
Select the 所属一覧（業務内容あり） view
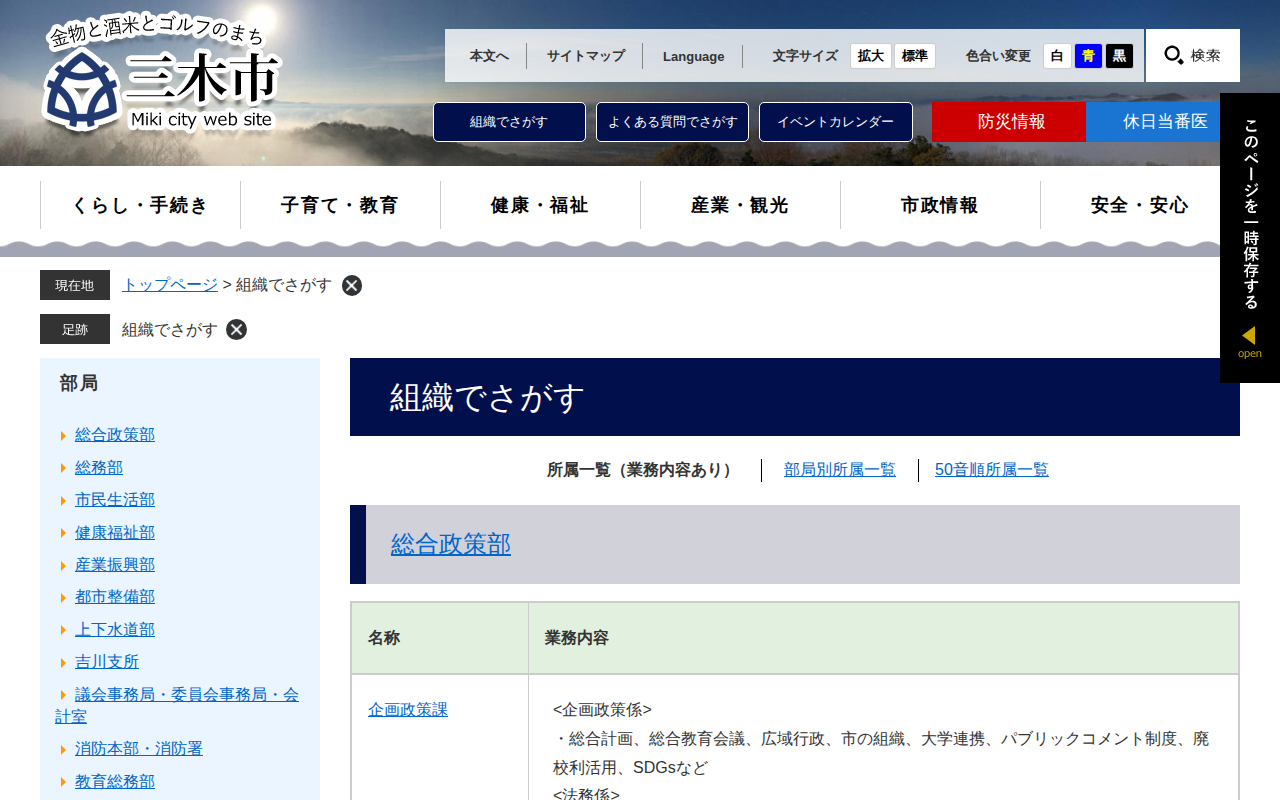643,470
